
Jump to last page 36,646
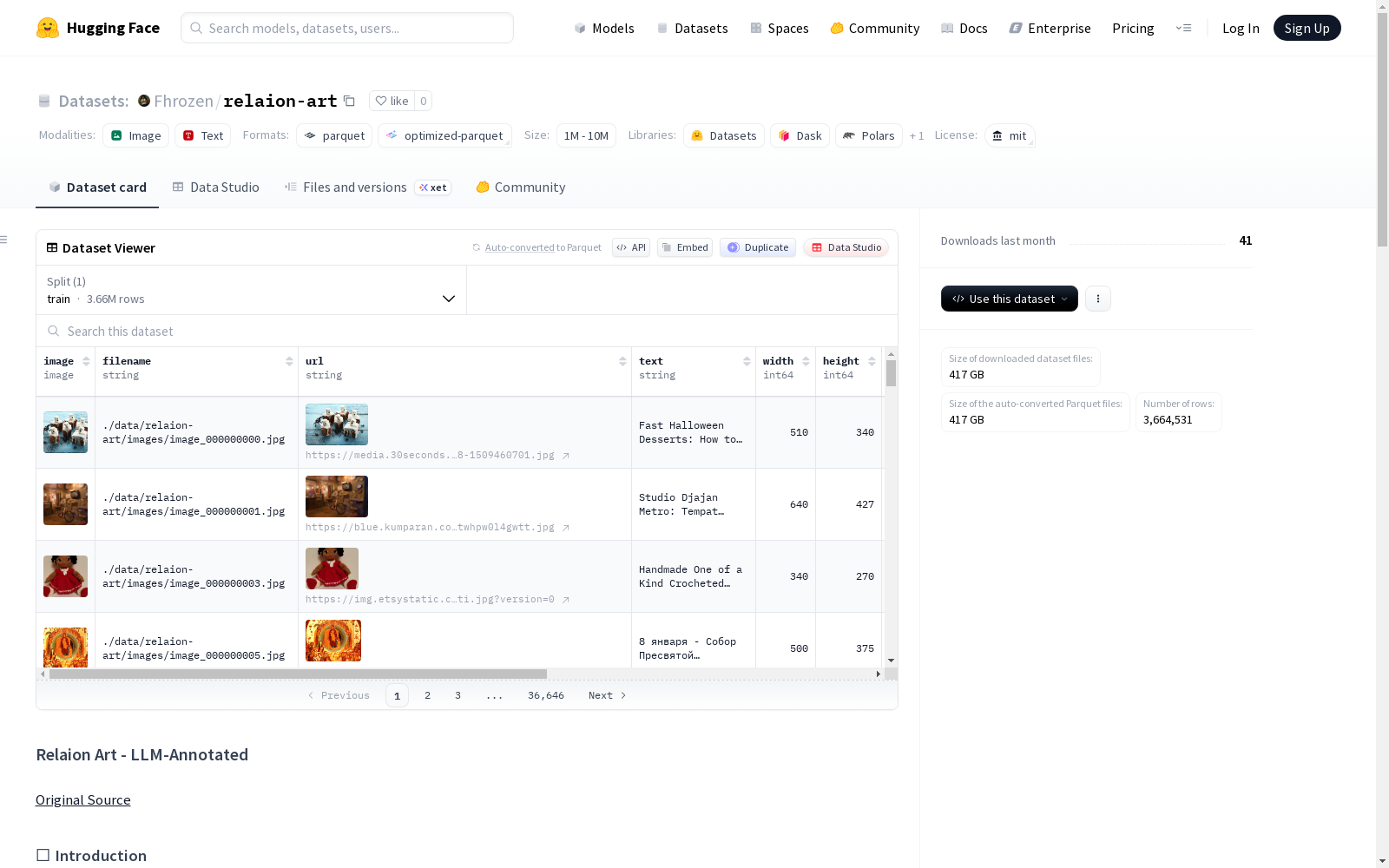click(546, 695)
